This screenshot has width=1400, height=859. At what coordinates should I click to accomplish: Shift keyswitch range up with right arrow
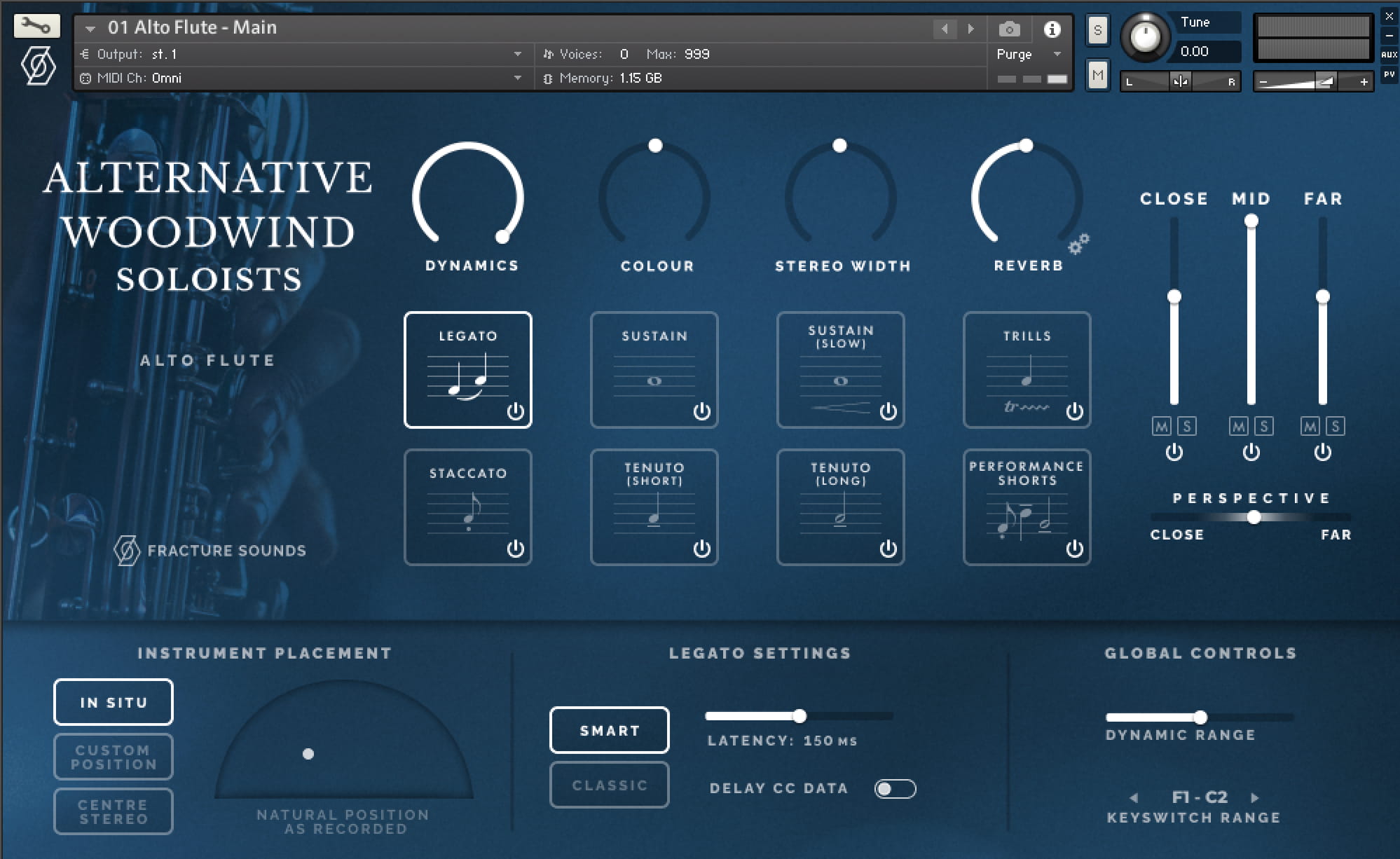coord(1255,797)
